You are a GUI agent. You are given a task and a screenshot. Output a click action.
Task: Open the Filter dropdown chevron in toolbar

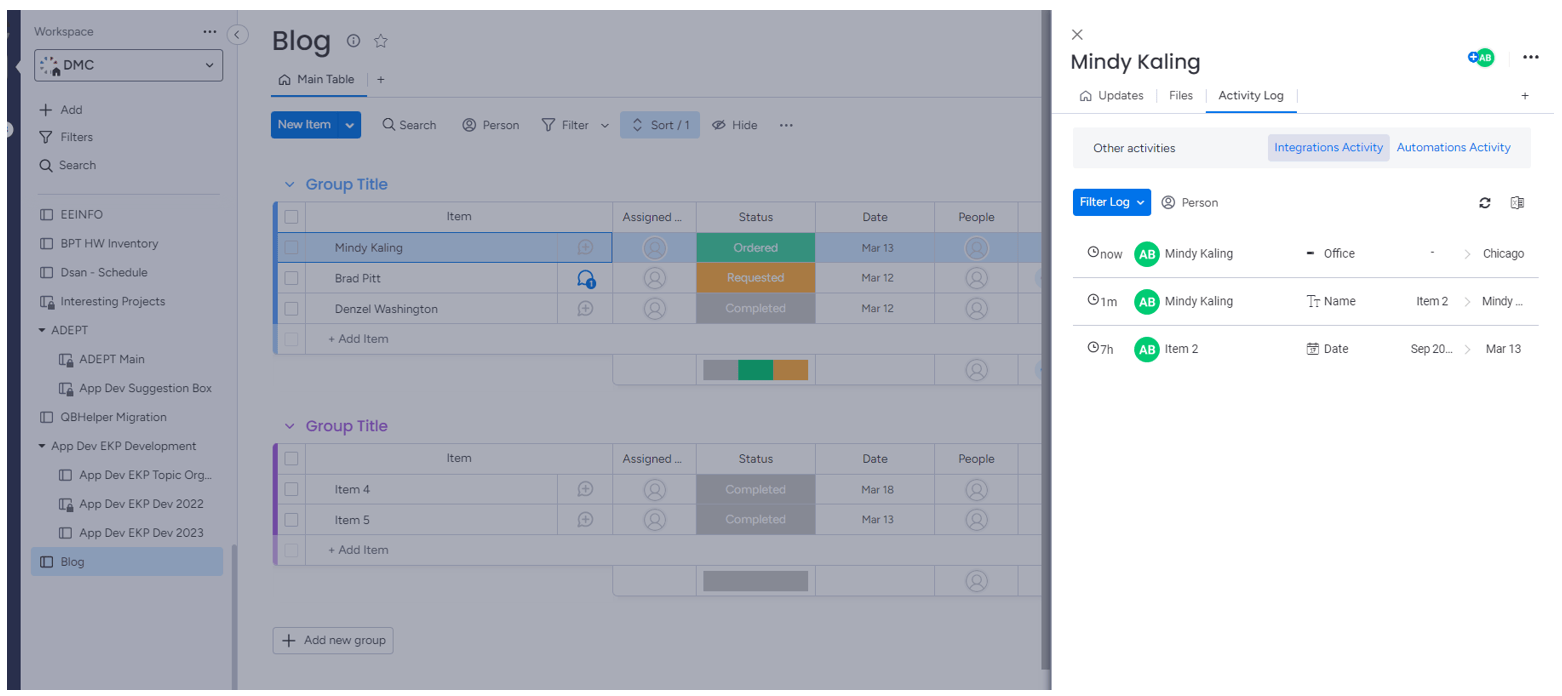[x=604, y=126]
